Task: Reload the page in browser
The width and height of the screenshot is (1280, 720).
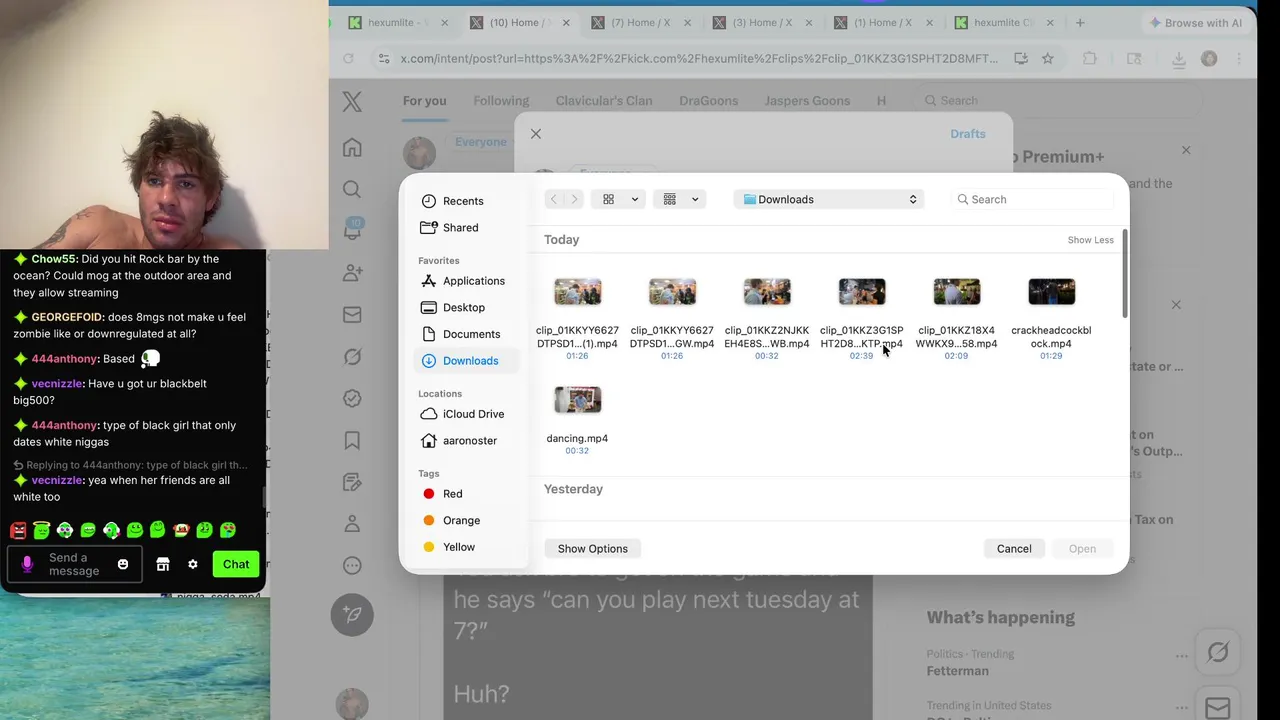Action: (x=348, y=59)
